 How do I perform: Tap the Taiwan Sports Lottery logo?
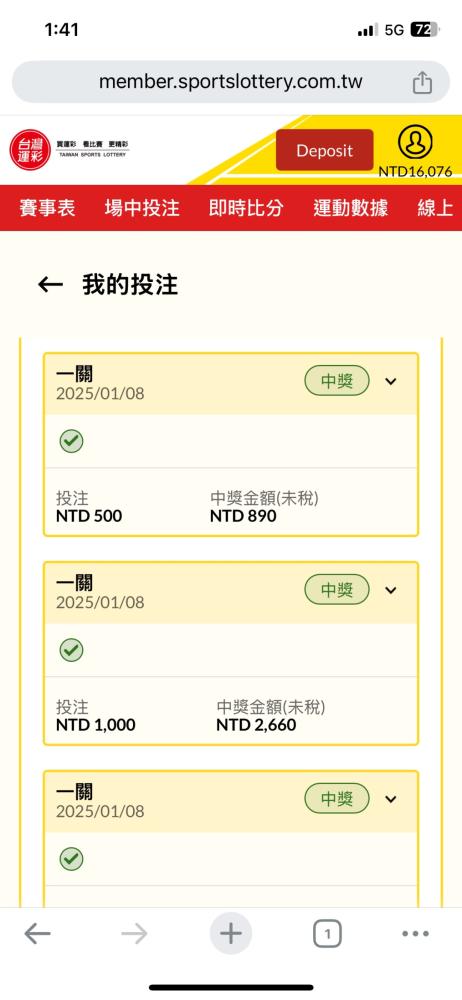[x=69, y=150]
